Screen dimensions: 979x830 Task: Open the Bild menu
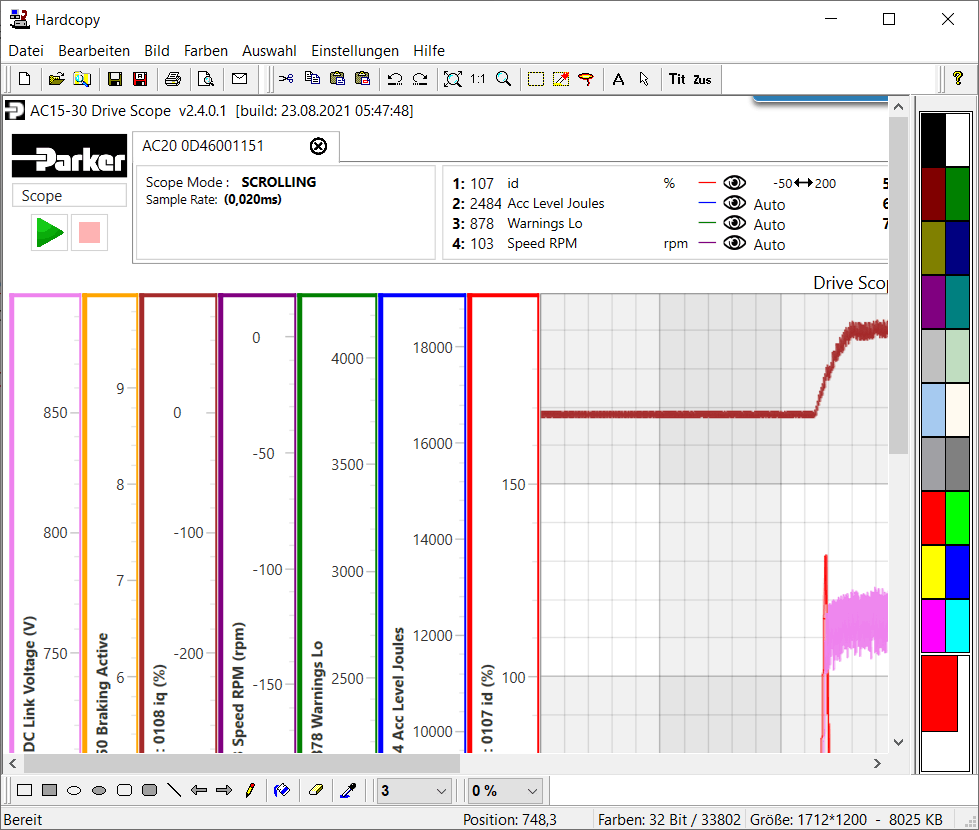click(157, 51)
